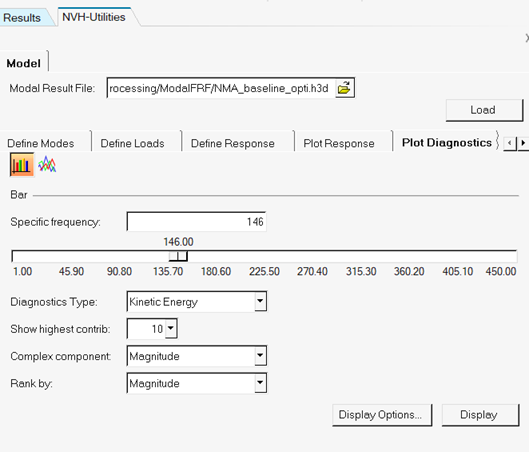Switch to the Results tab
Screen dimensions: 529x452
(x=22, y=18)
